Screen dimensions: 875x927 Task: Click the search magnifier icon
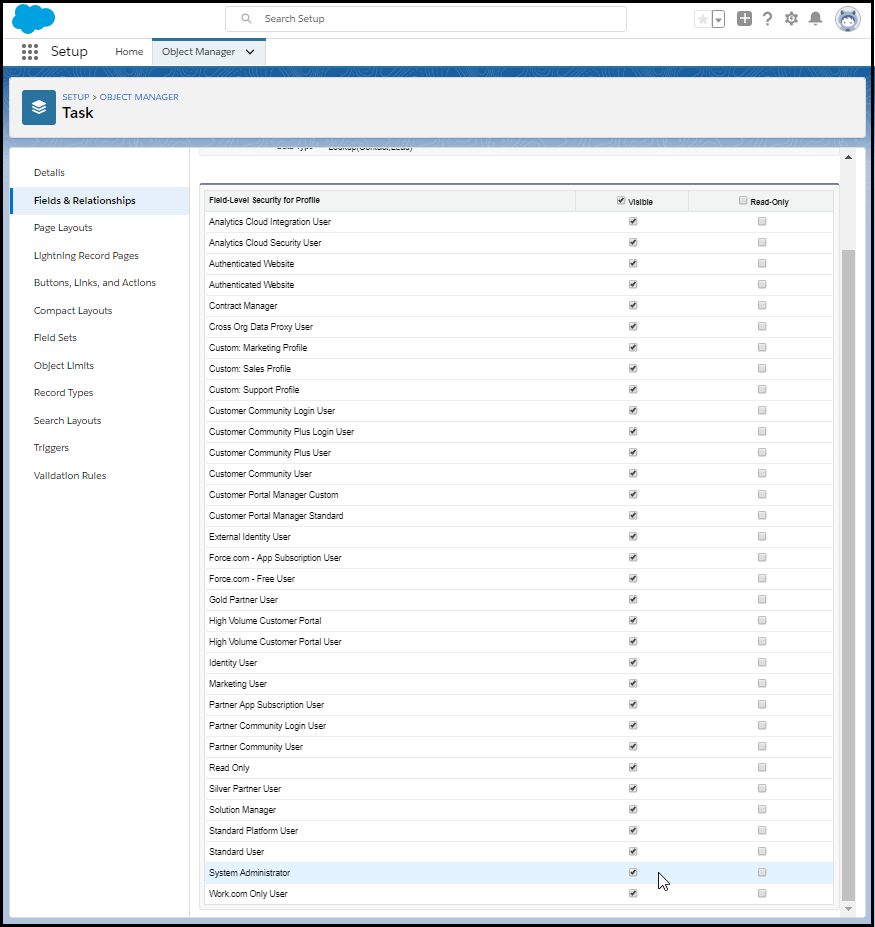pyautogui.click(x=247, y=19)
